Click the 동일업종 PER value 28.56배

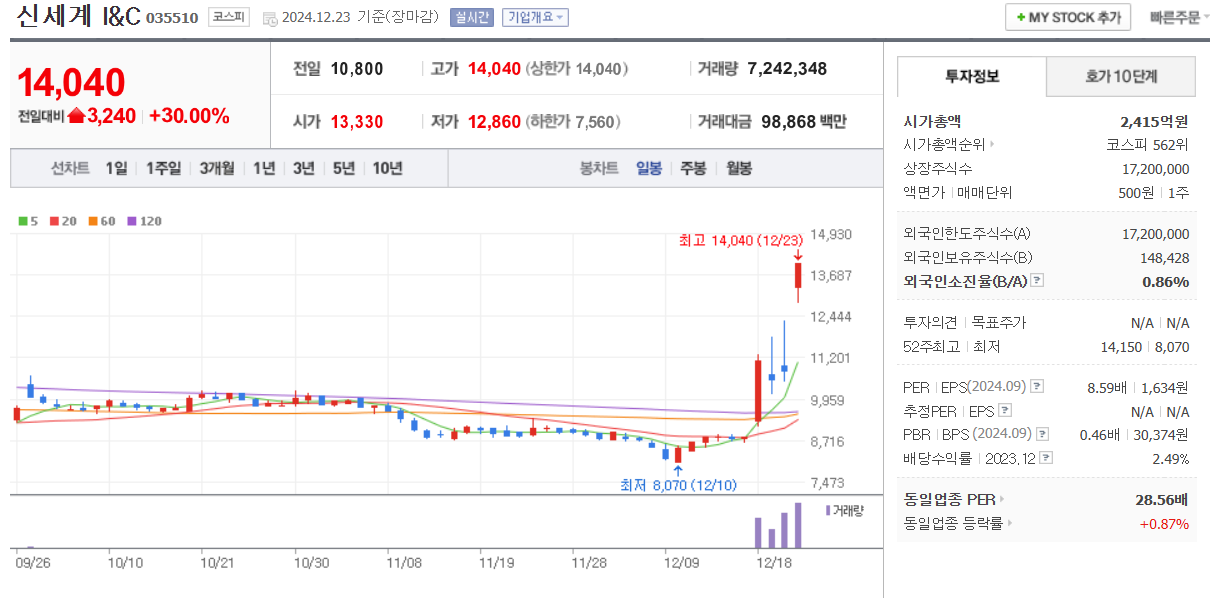pyautogui.click(x=1162, y=499)
